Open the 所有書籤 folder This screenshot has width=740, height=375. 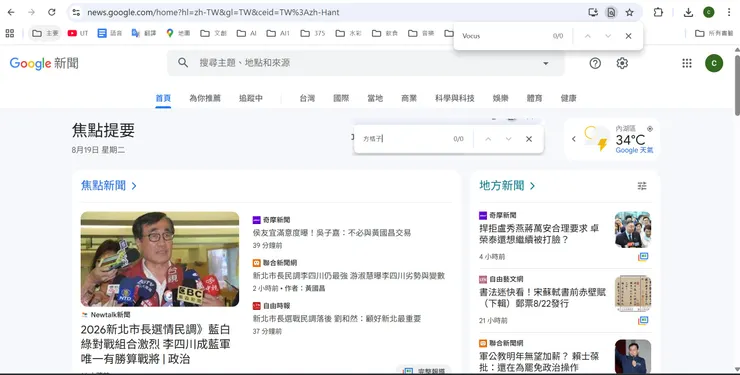coord(714,33)
